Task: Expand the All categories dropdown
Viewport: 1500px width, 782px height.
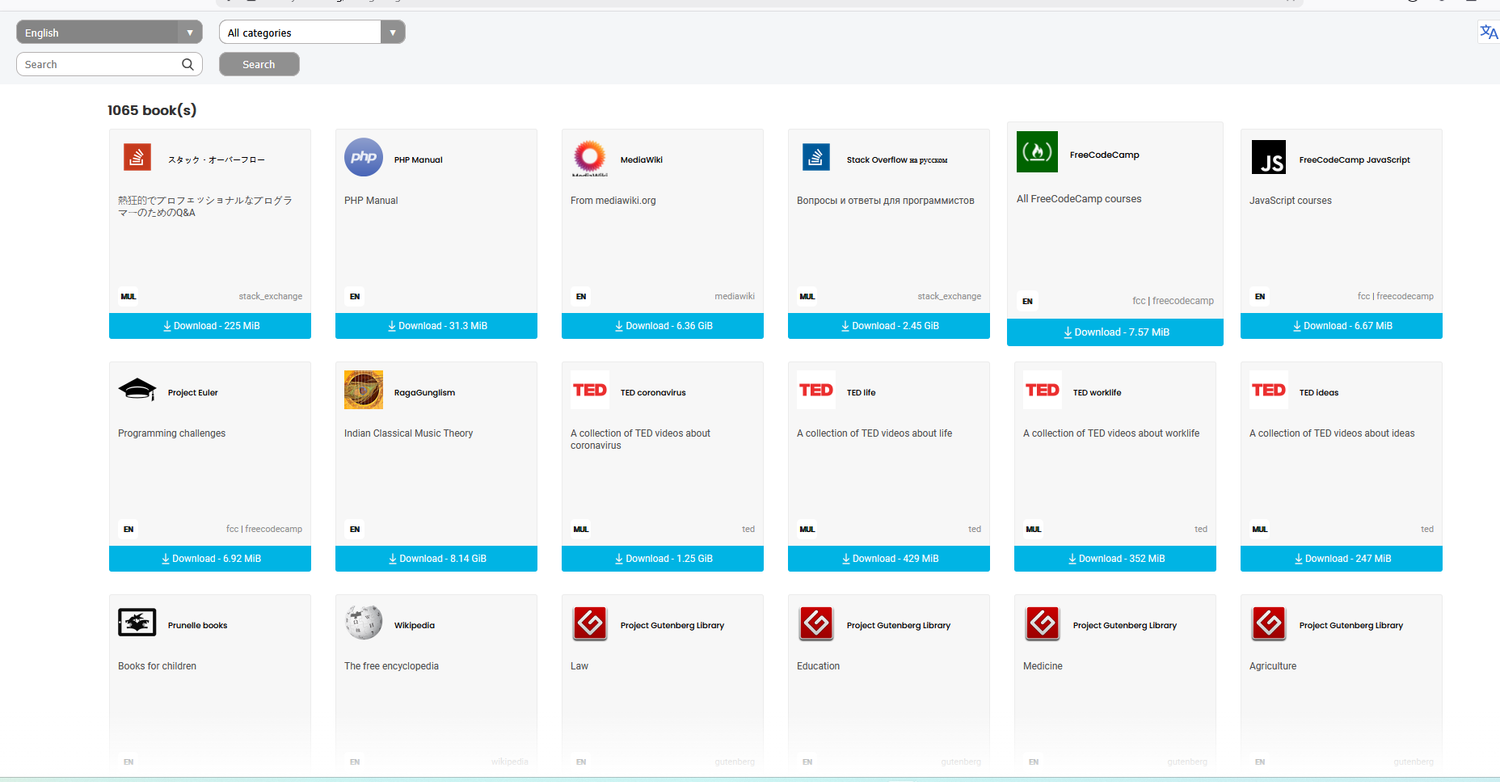Action: pyautogui.click(x=312, y=32)
